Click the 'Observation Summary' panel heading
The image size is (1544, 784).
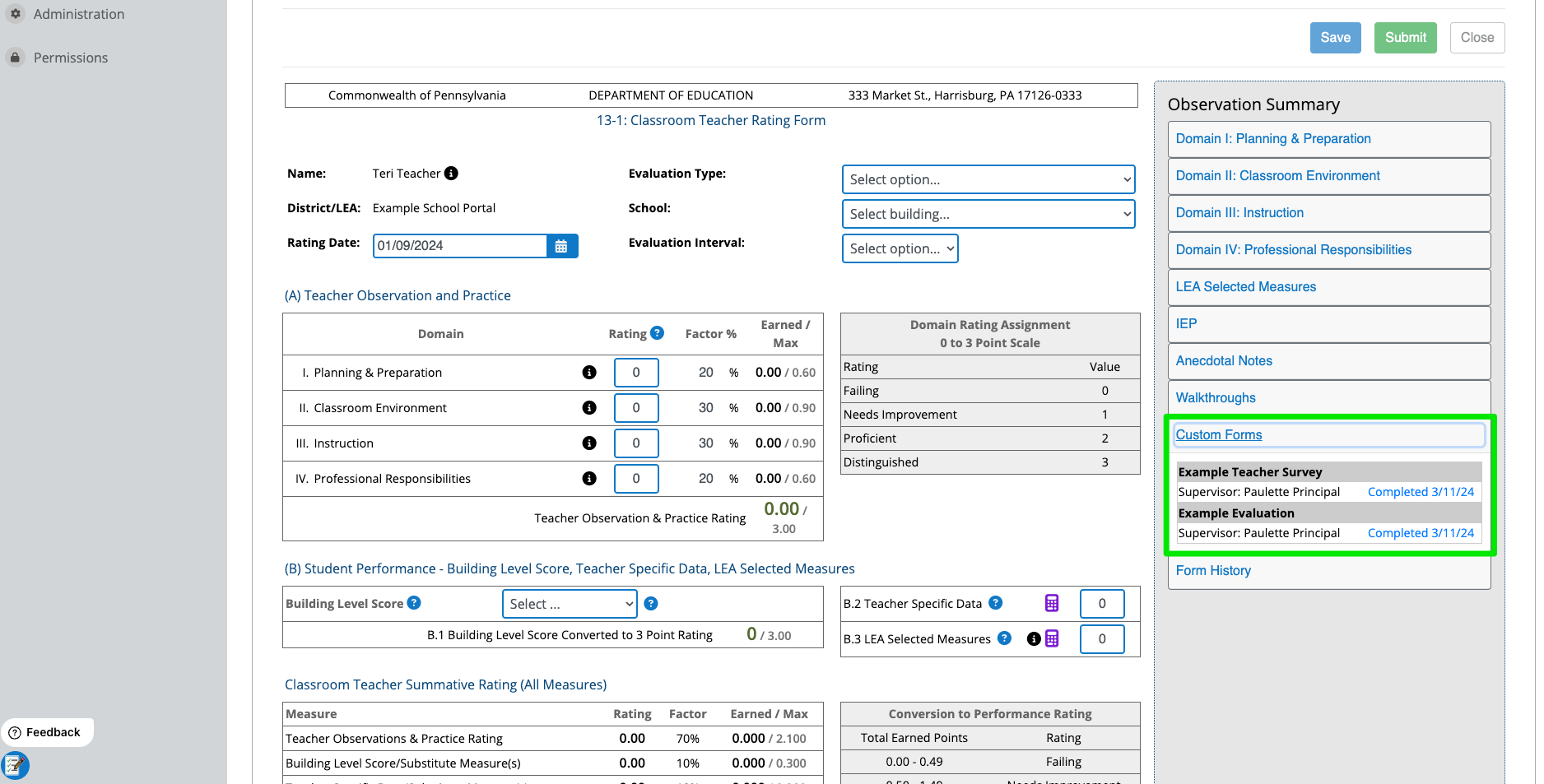(x=1253, y=104)
